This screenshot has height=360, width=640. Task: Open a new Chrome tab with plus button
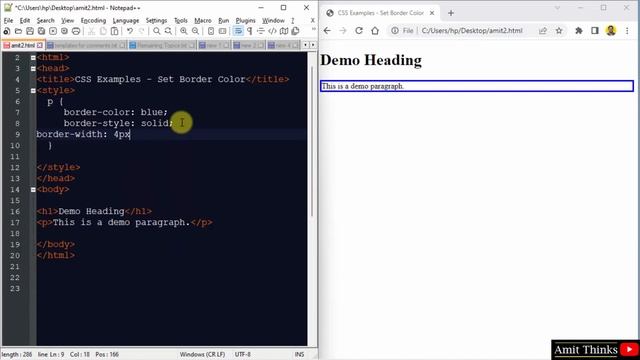tap(451, 13)
